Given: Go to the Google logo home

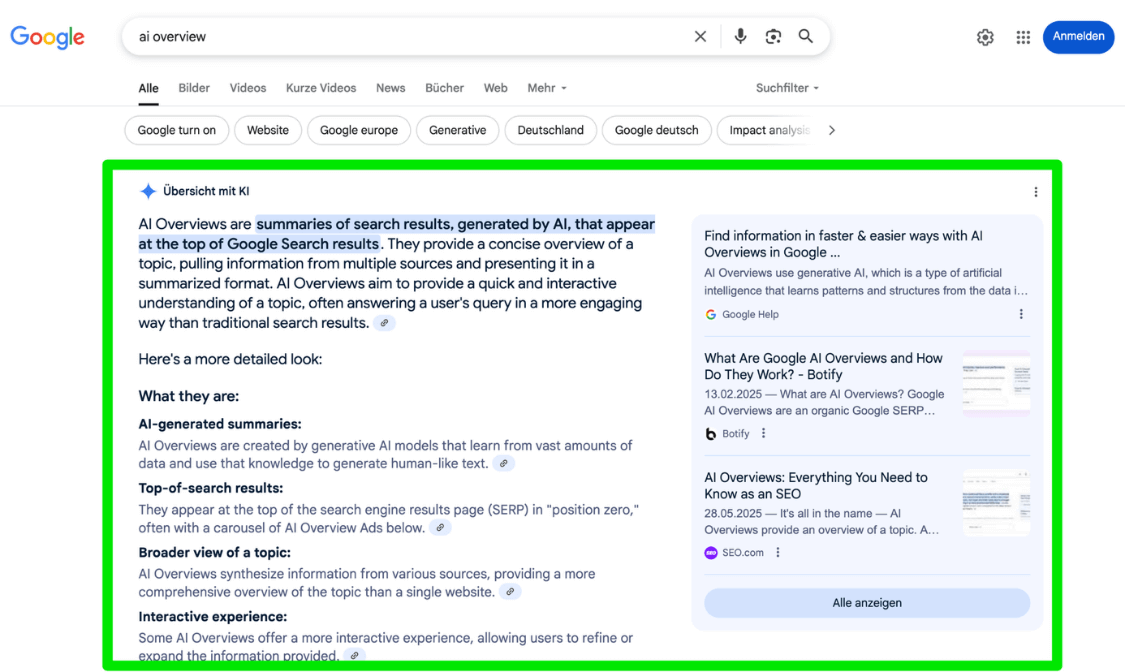Looking at the screenshot, I should point(47,37).
